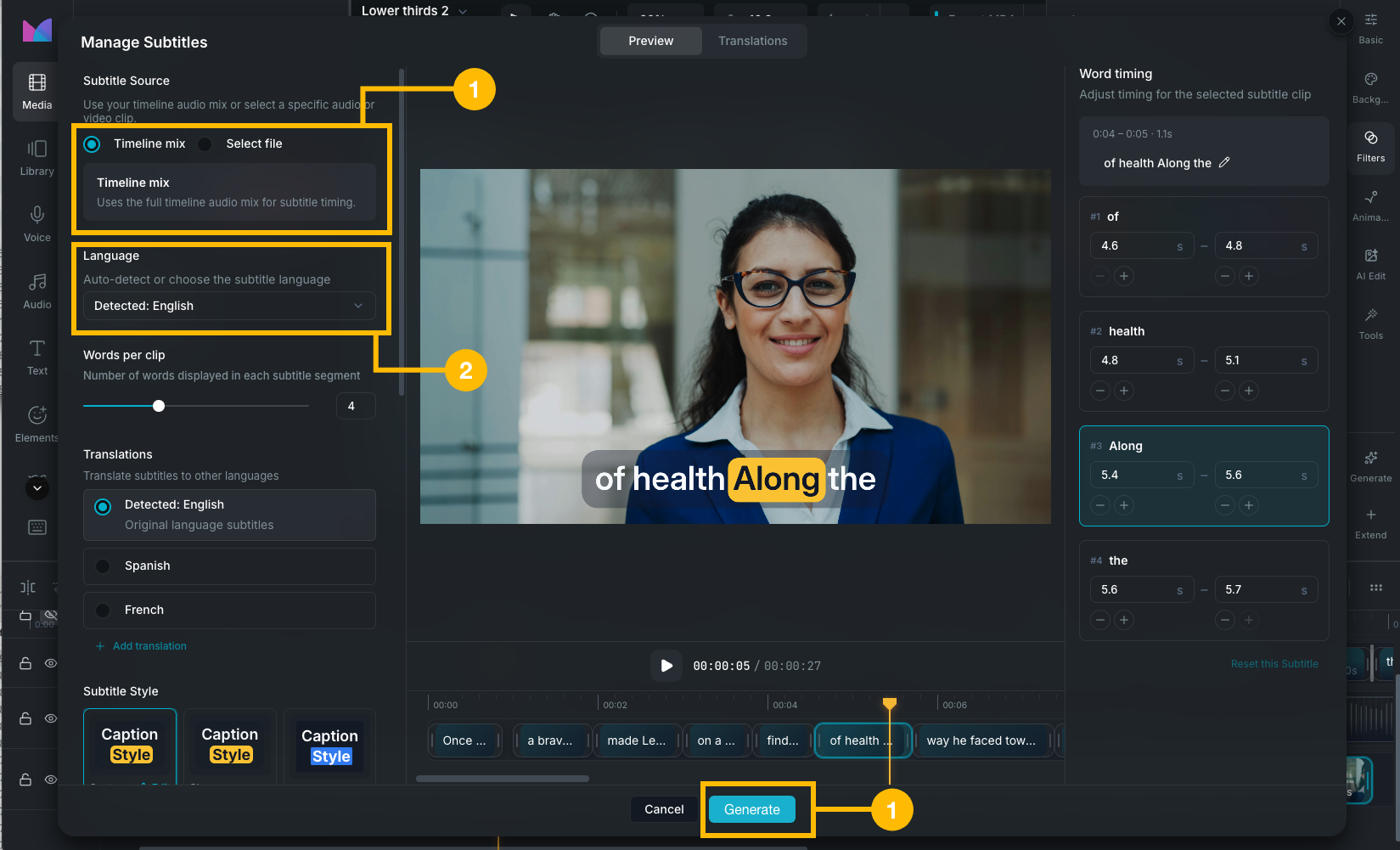Switch to the Translations tab
The width and height of the screenshot is (1400, 850).
pos(754,40)
